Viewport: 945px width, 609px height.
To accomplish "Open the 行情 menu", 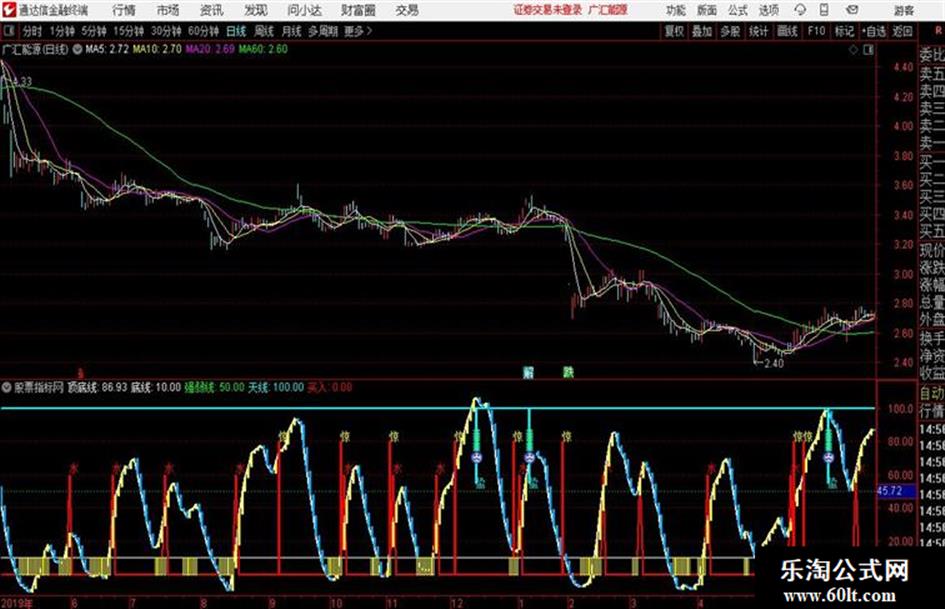I will click(124, 10).
